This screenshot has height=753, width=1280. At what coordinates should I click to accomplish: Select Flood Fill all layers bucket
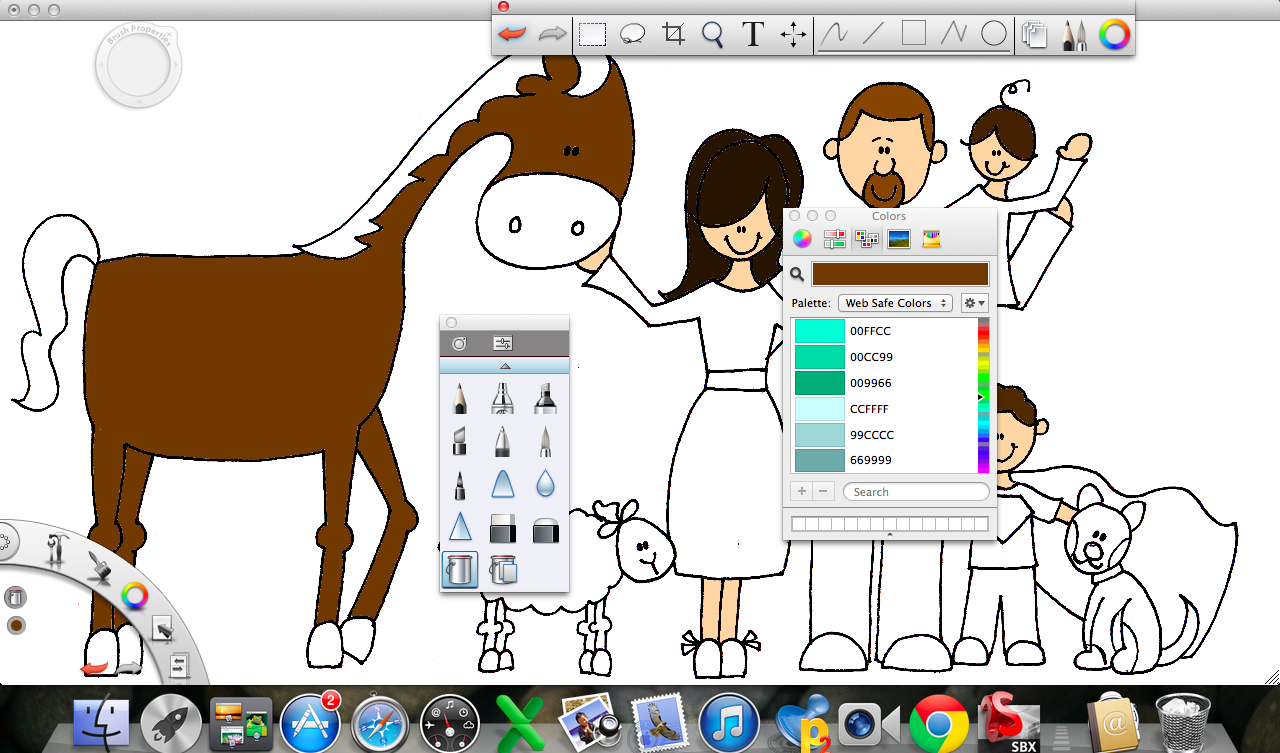point(502,570)
